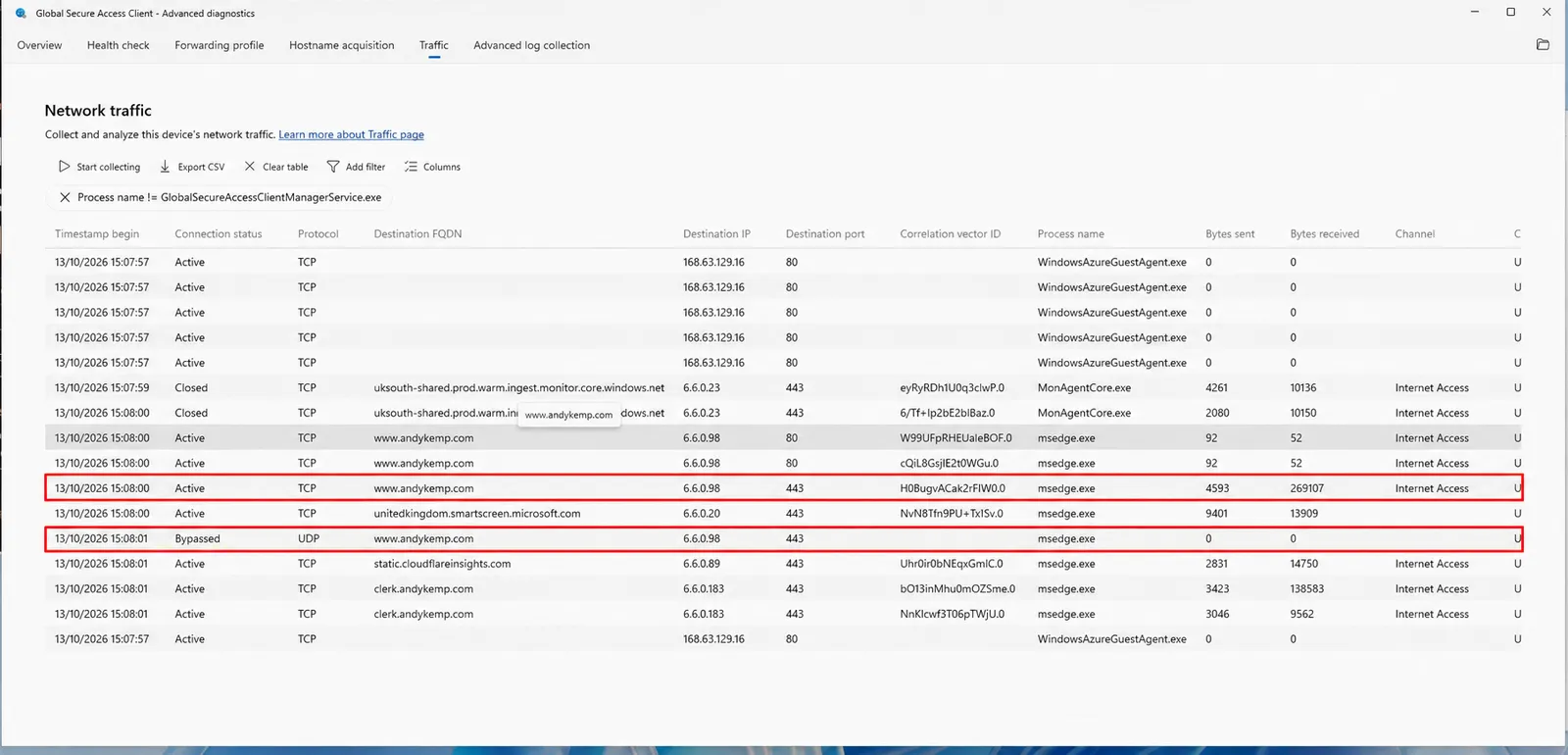Click the Process name column header
This screenshot has height=755, width=1568.
1071,234
